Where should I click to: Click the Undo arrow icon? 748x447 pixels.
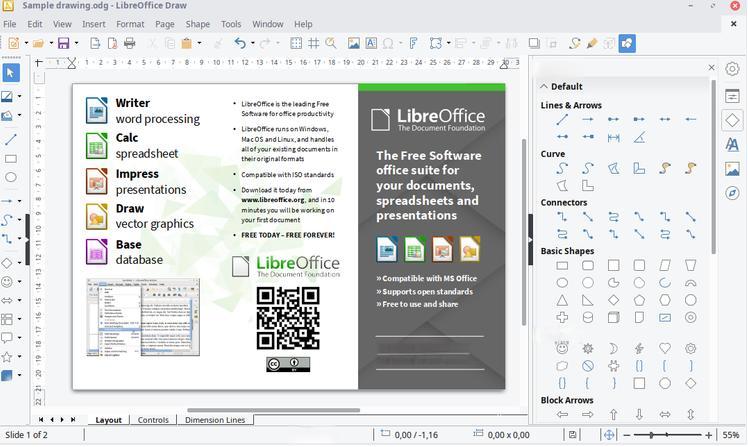click(x=239, y=43)
